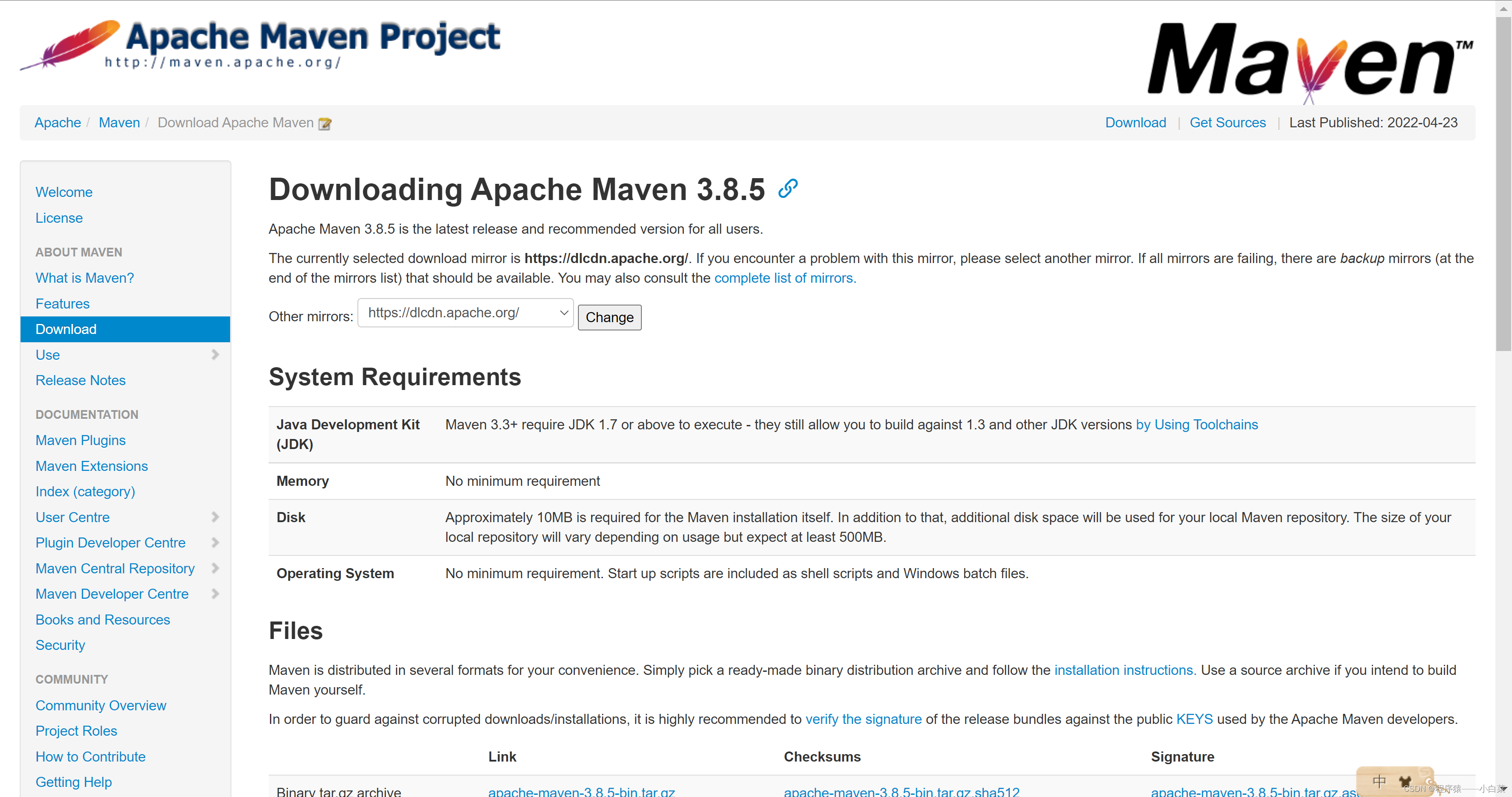1512x797 pixels.
Task: Click the Chinese input method indicator
Action: pos(1379,781)
